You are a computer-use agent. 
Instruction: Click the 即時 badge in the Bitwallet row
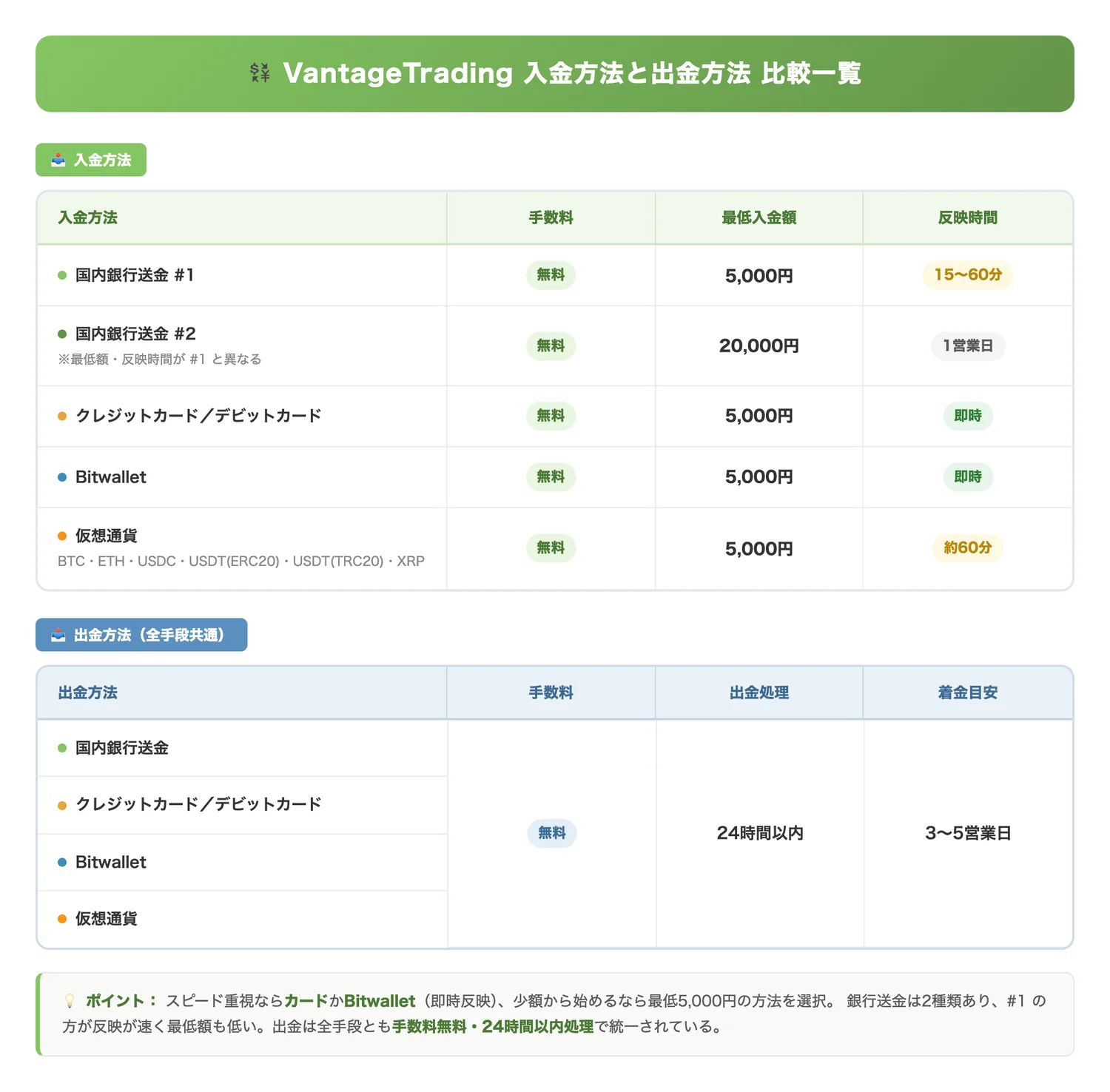(x=968, y=476)
